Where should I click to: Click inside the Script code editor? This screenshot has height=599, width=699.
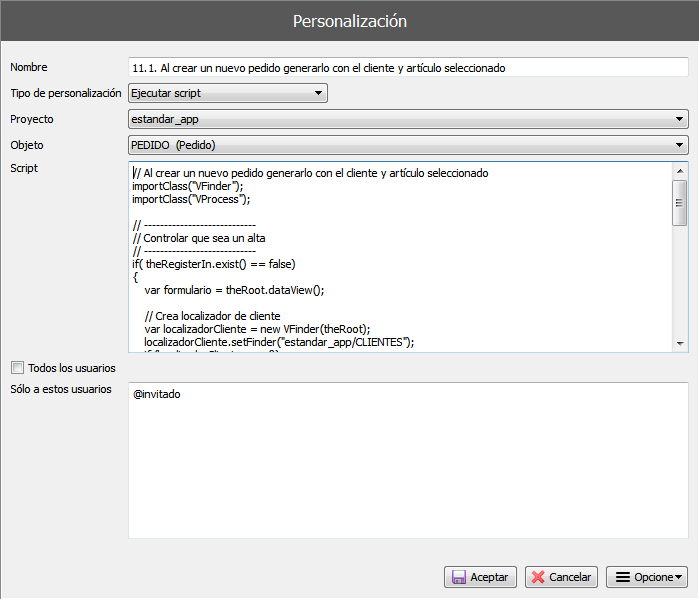pos(400,257)
